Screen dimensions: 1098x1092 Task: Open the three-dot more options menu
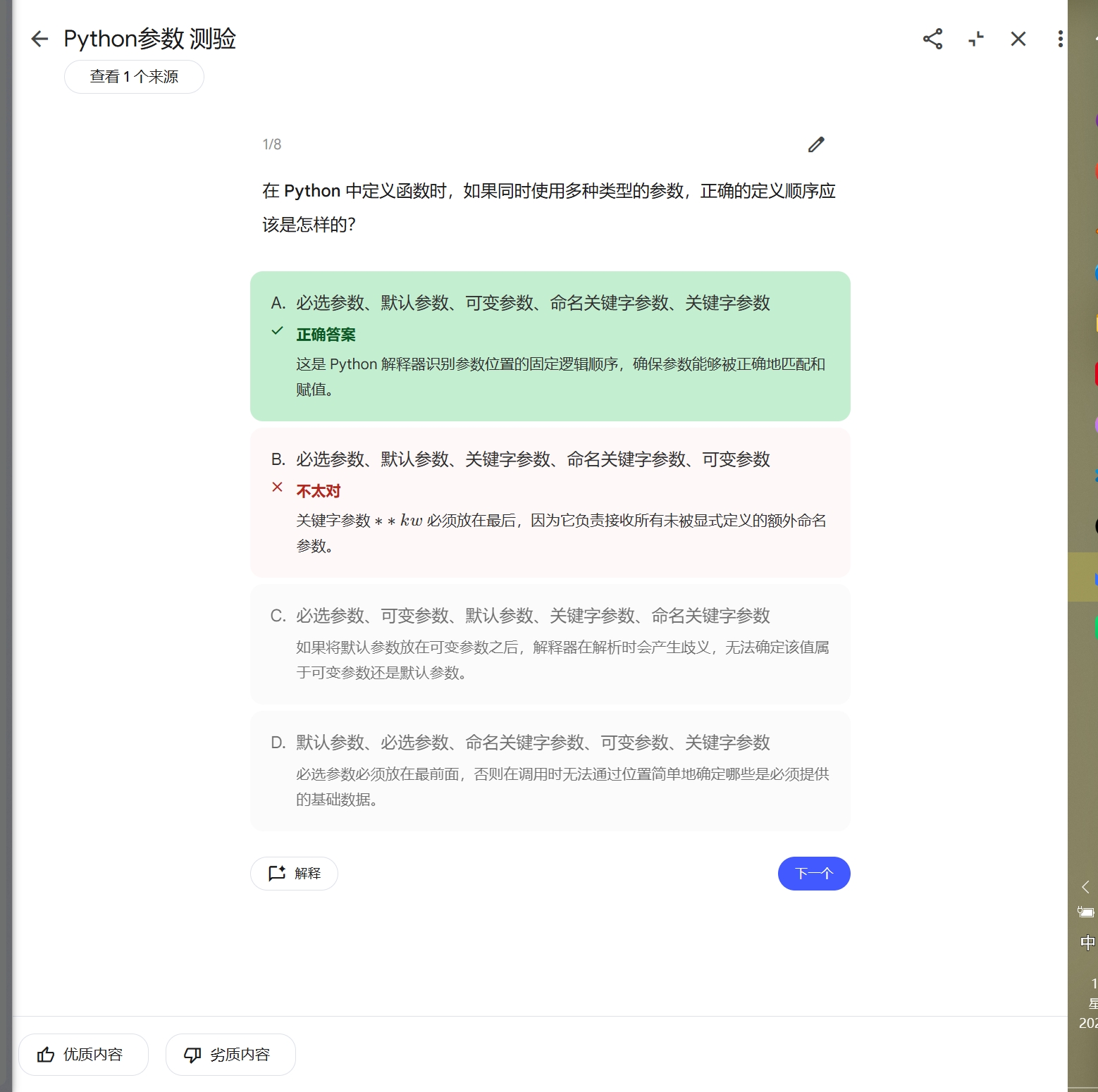tap(1060, 39)
